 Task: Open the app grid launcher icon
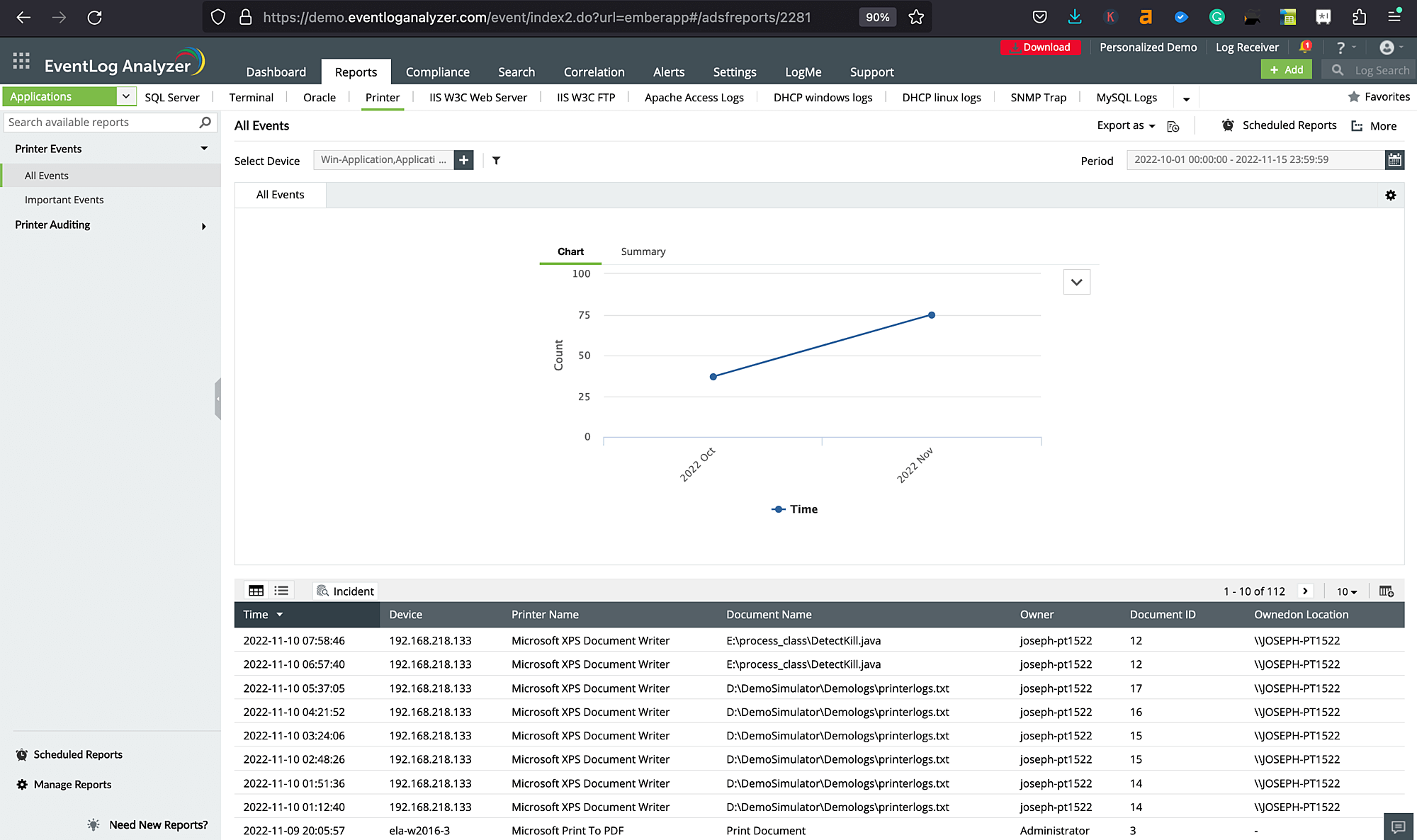pyautogui.click(x=21, y=62)
